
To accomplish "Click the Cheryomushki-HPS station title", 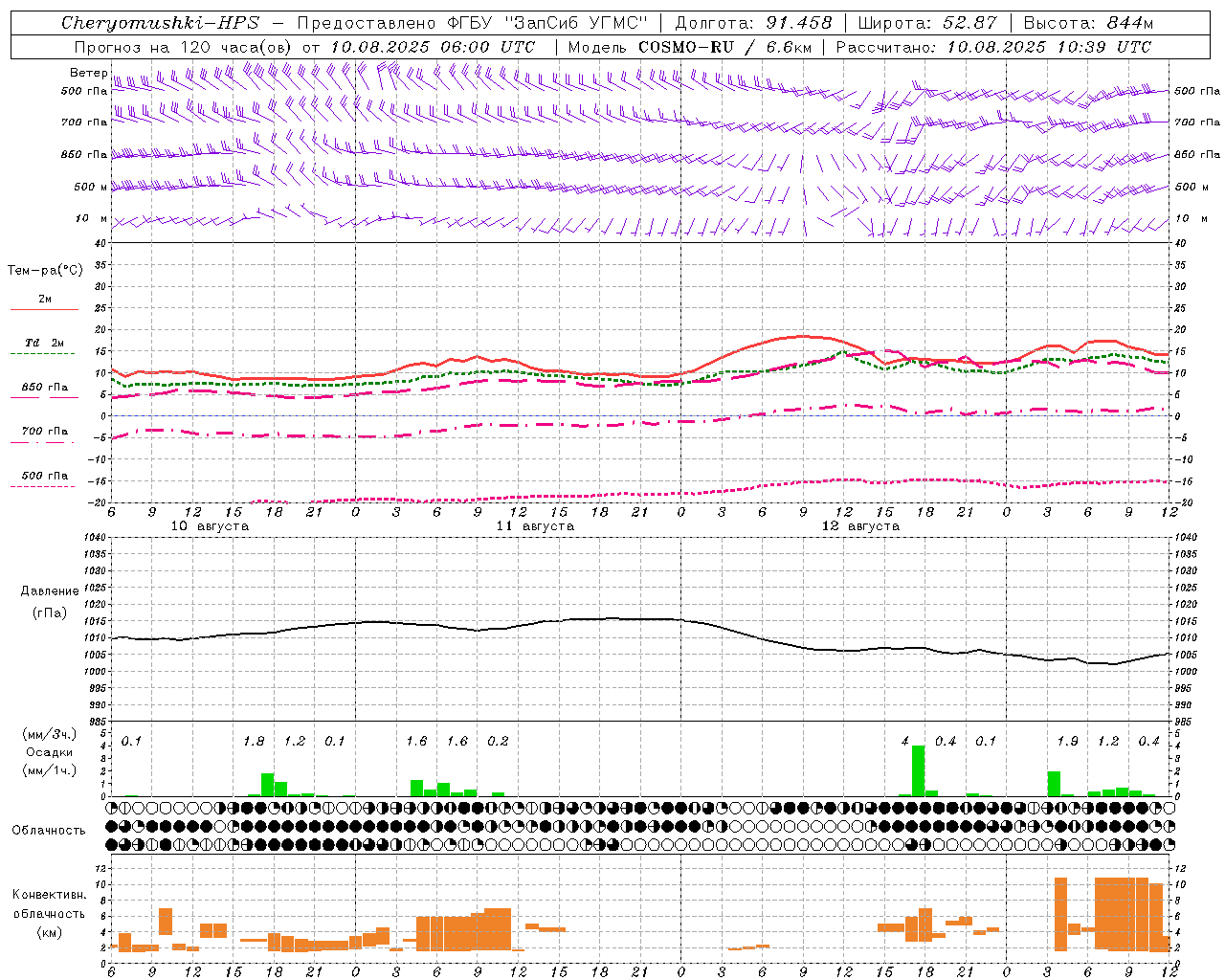I will pos(160,23).
